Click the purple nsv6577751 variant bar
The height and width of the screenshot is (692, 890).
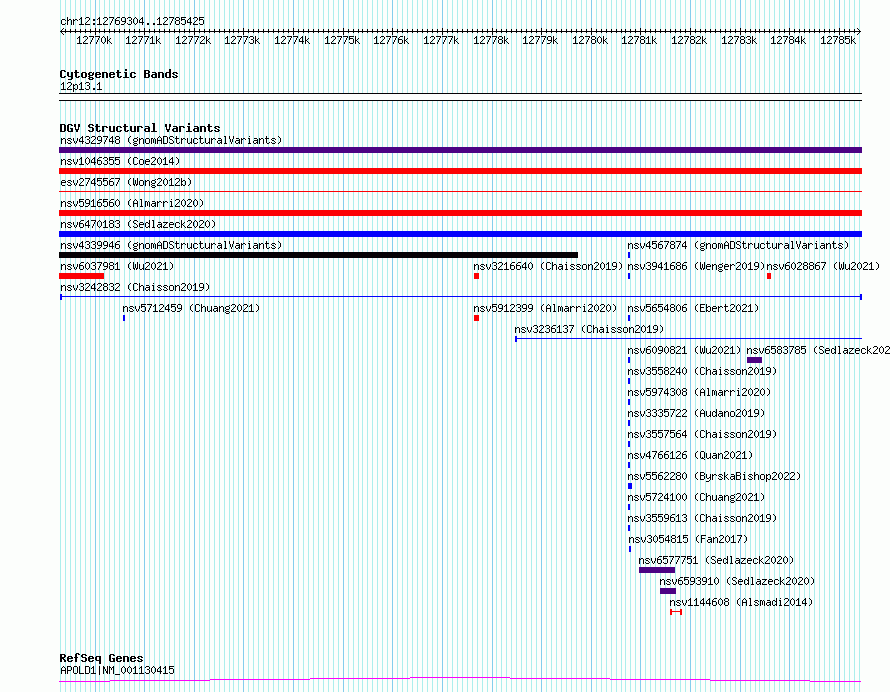[x=657, y=570]
